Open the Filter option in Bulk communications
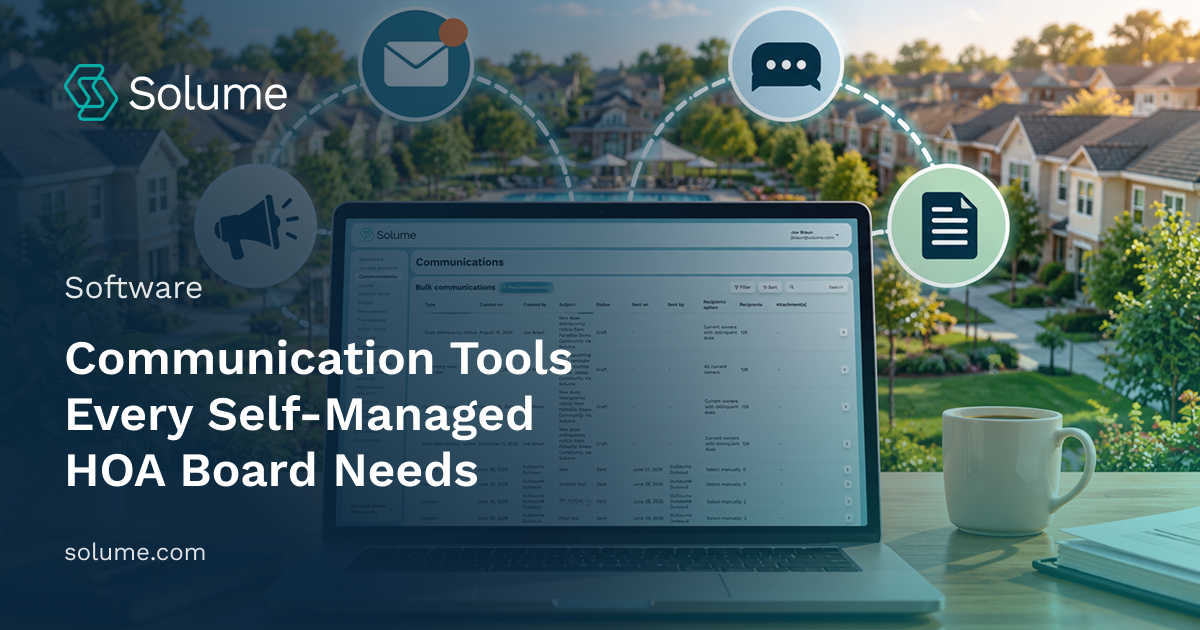 [743, 287]
